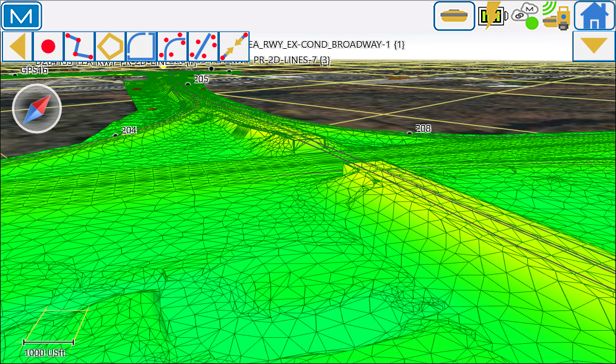Select the polyline drawing tool
Image resolution: width=616 pixels, height=364 pixels.
pyautogui.click(x=79, y=47)
